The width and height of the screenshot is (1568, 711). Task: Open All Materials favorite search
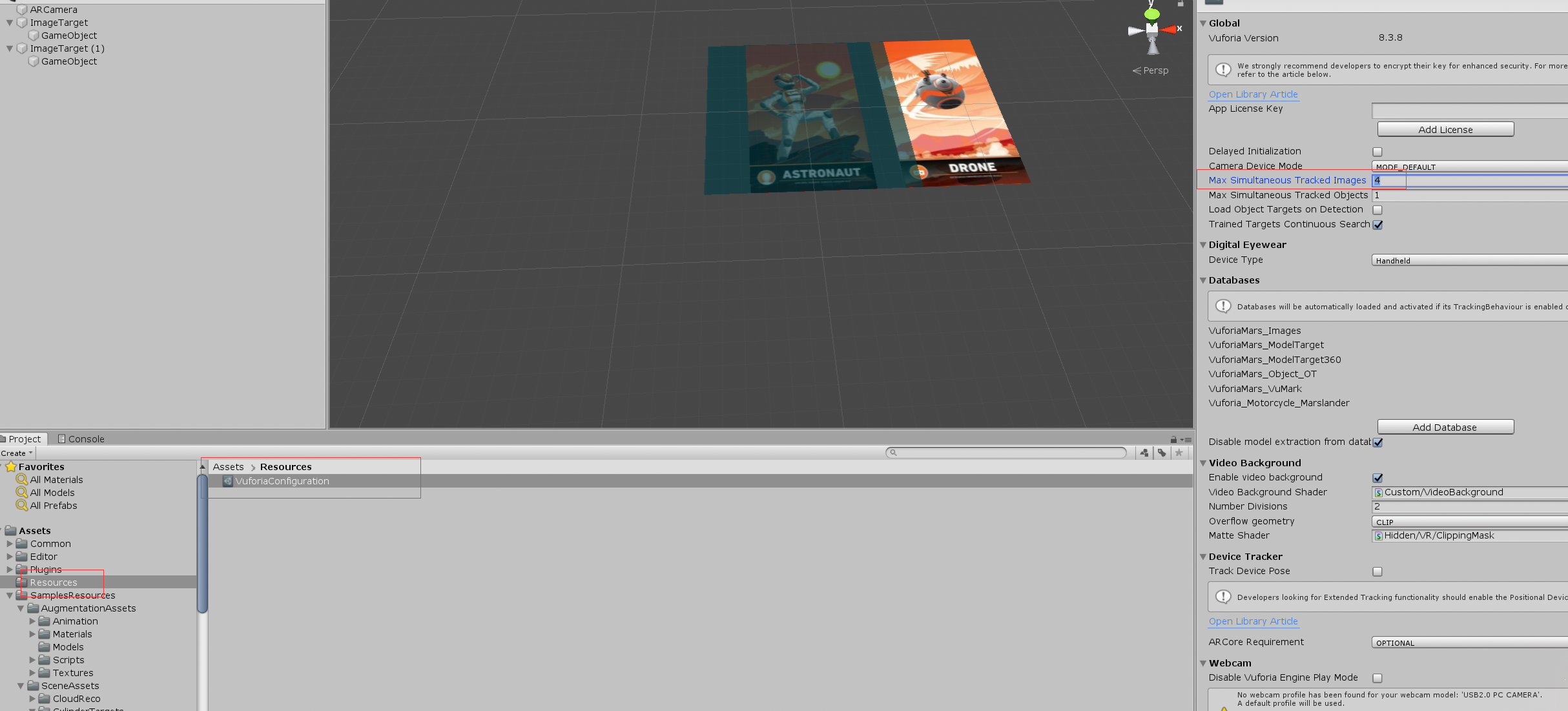pos(56,480)
